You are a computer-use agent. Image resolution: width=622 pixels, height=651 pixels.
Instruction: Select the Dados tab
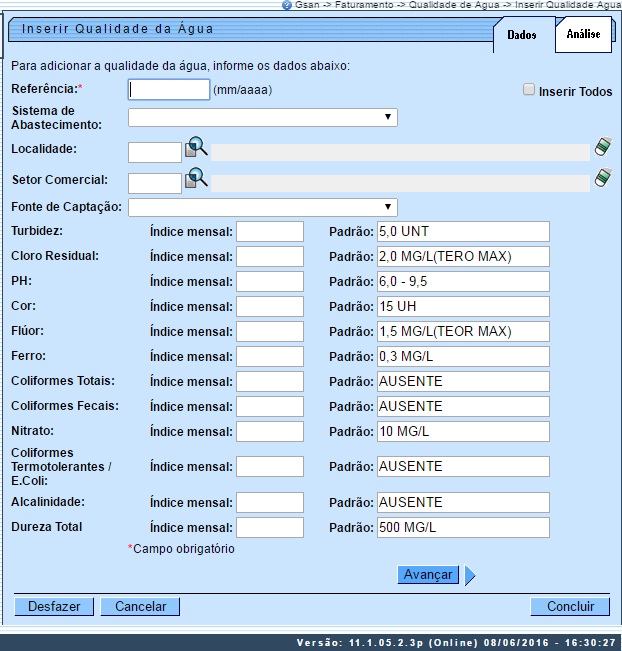pos(522,35)
